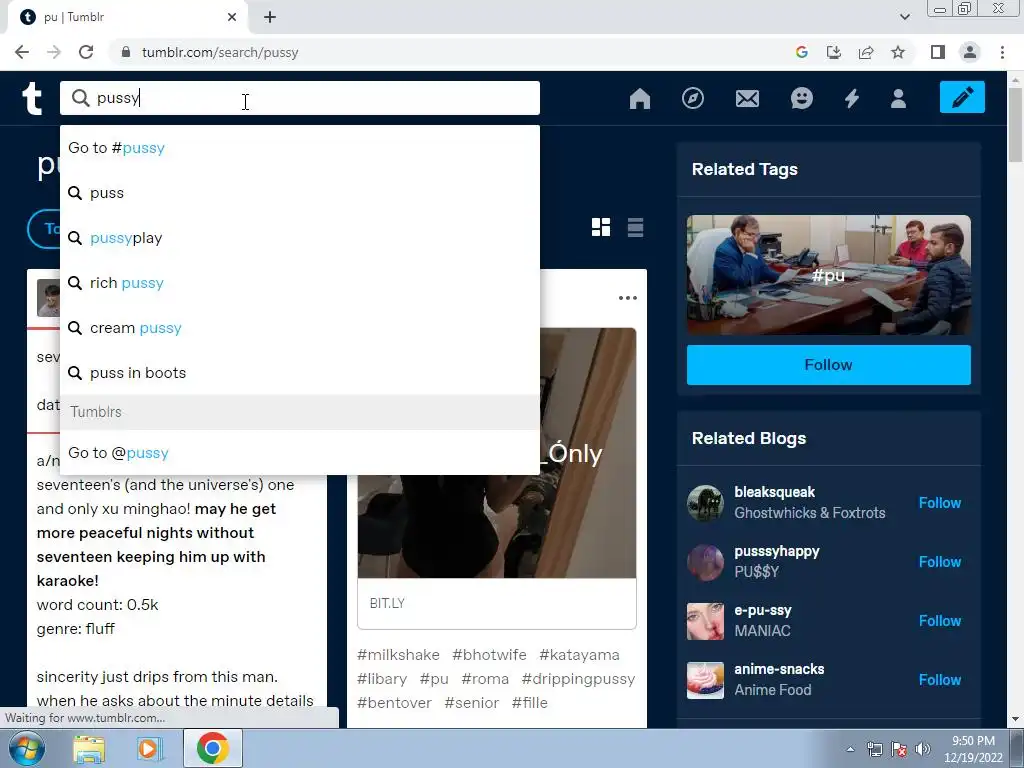This screenshot has height=768, width=1024.
Task: Open the #senior tag link
Action: tap(472, 703)
